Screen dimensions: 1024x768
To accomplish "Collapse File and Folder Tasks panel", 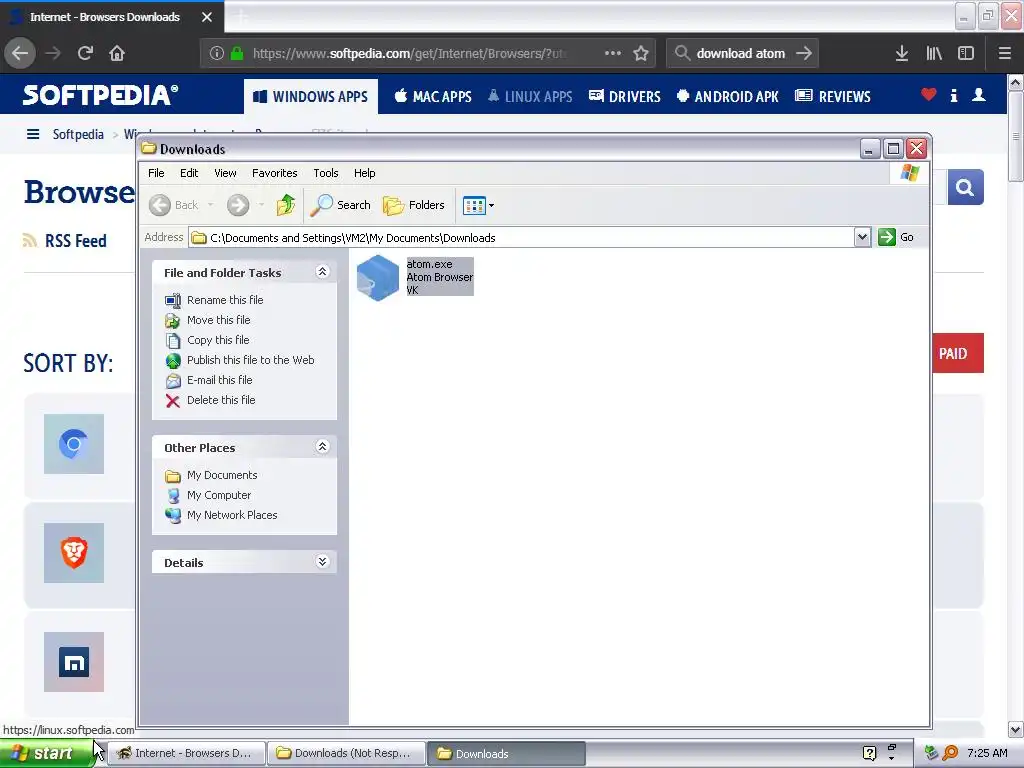I will [x=323, y=272].
